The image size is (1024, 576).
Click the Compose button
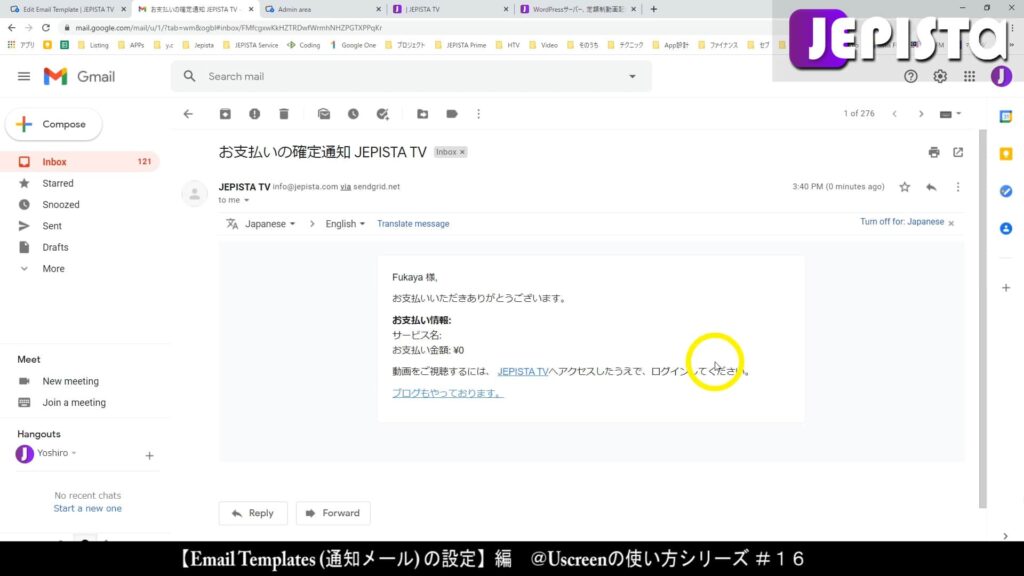pos(54,124)
